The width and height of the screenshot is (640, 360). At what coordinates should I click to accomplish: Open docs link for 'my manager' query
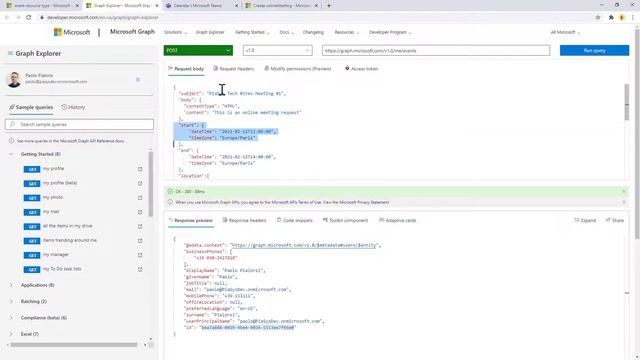(x=140, y=255)
